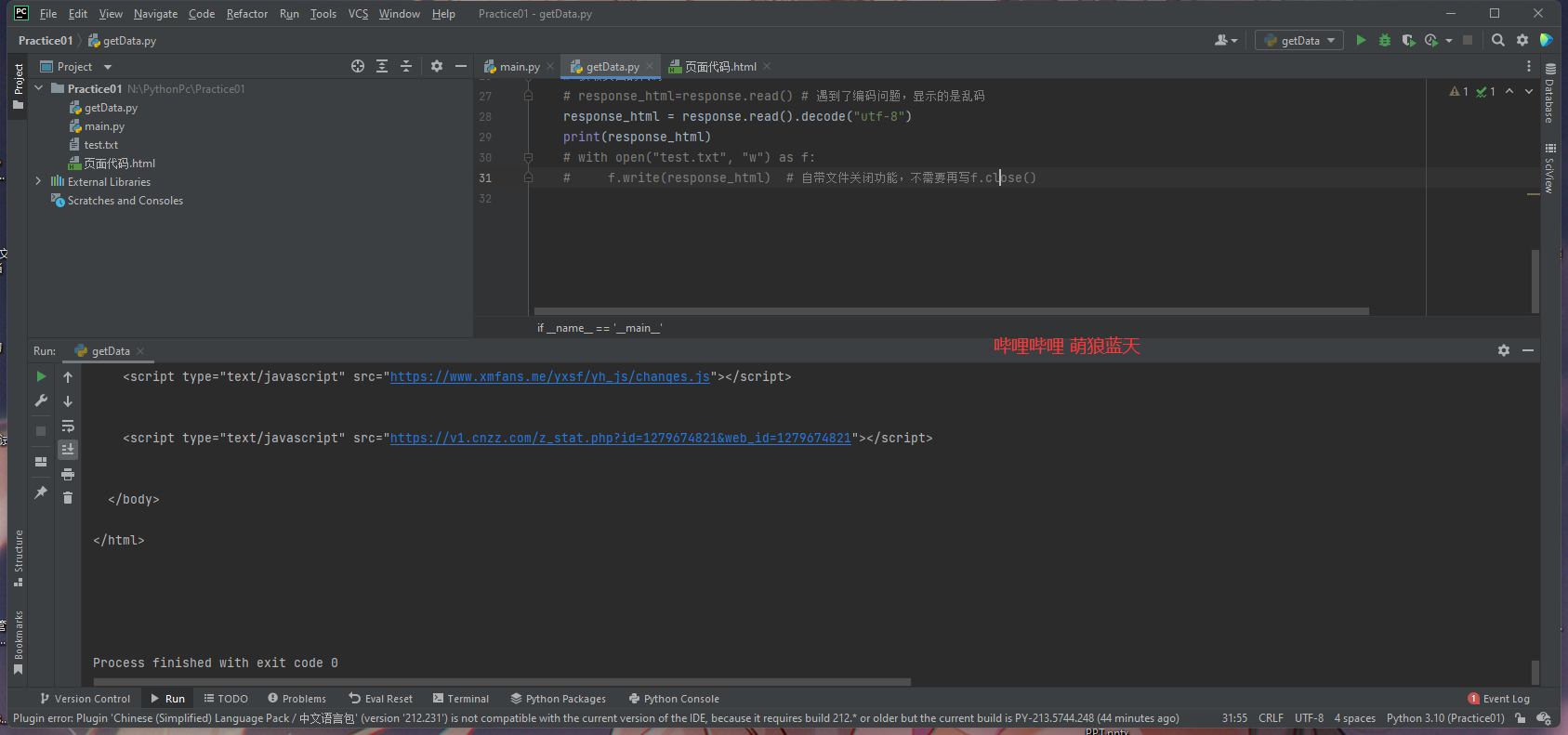This screenshot has height=735, width=1568.
Task: Open the VCS menu
Action: [358, 13]
